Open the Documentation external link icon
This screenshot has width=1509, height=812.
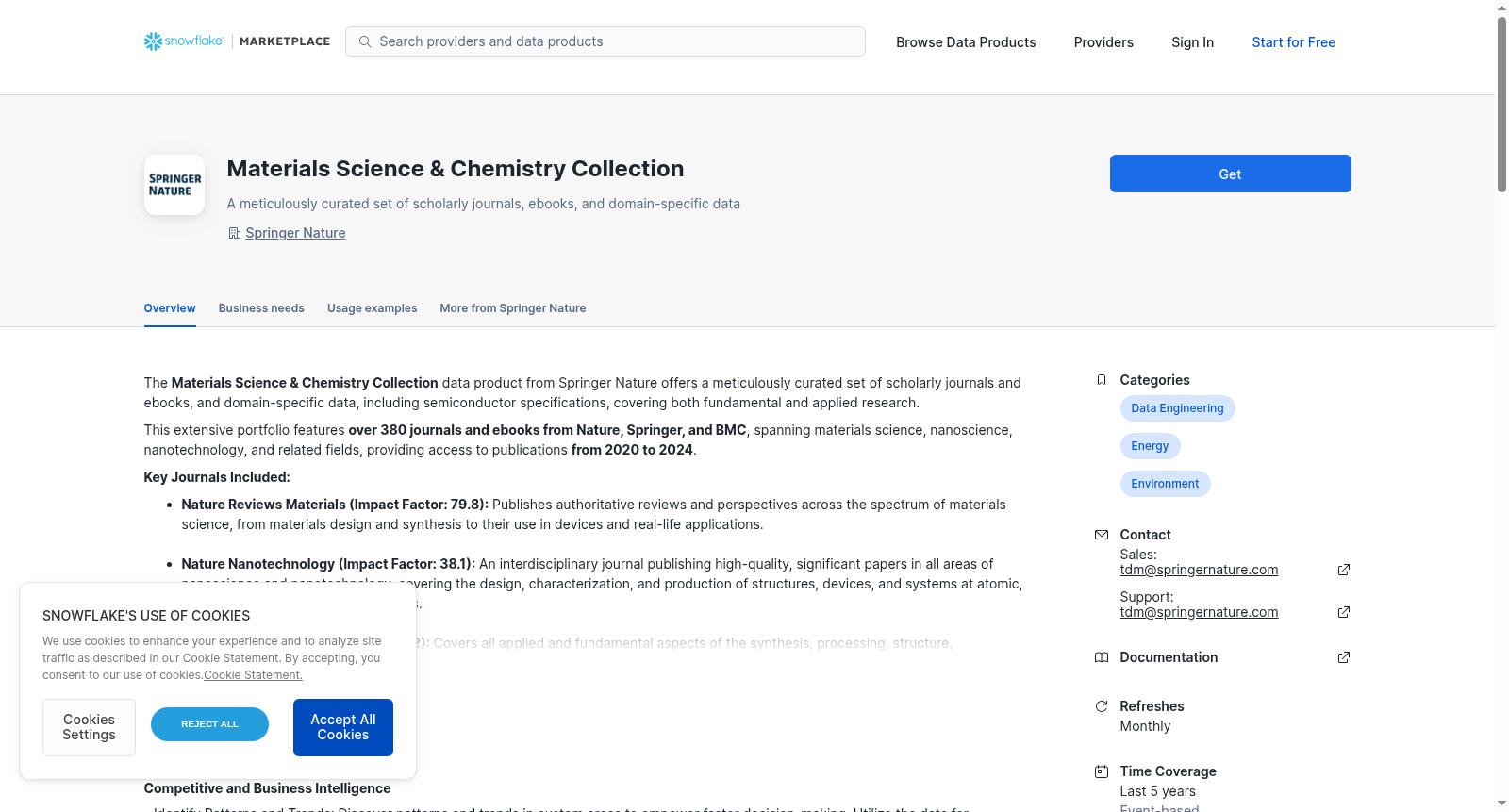tap(1344, 657)
